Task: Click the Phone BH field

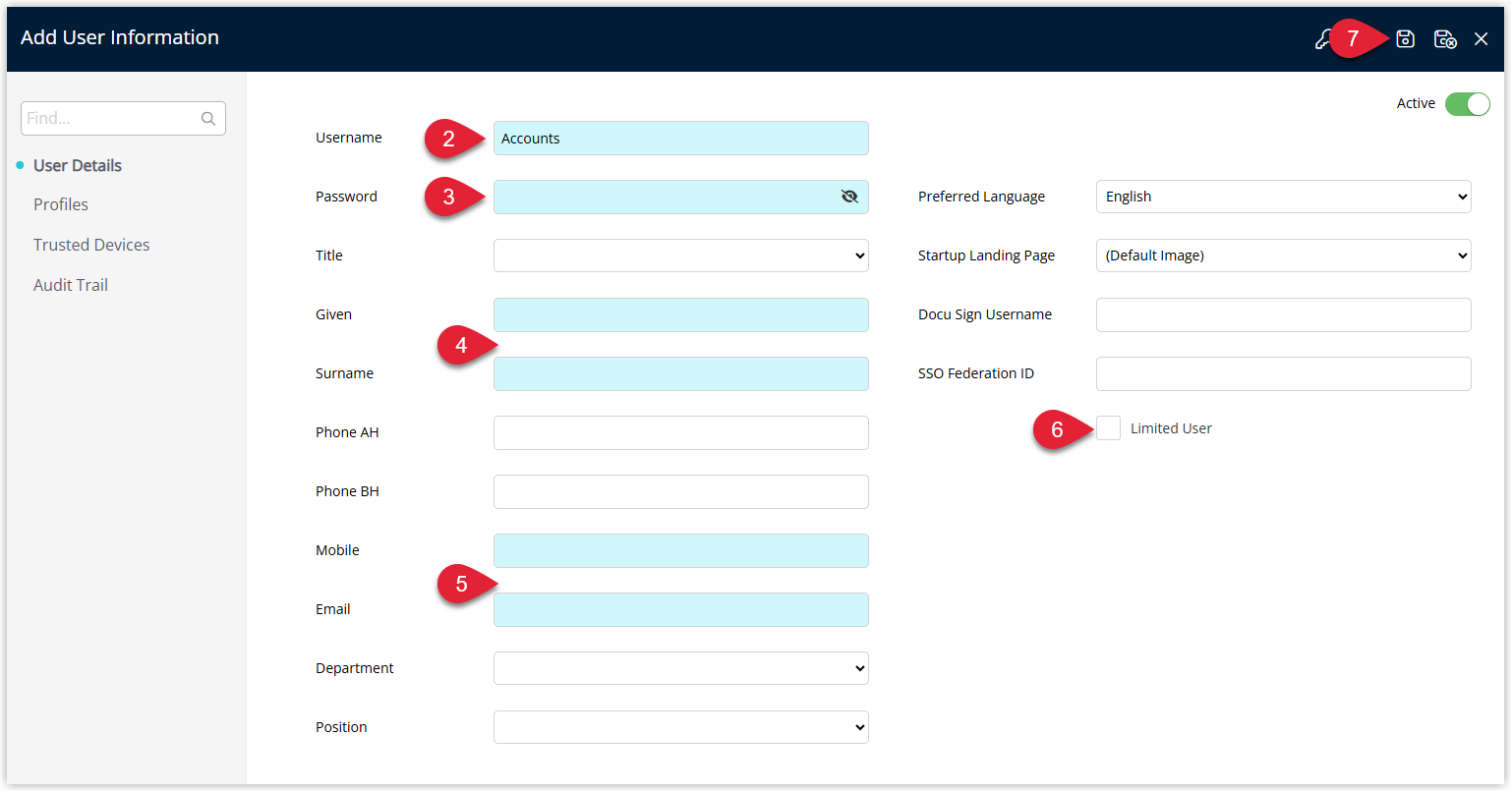Action: click(681, 491)
